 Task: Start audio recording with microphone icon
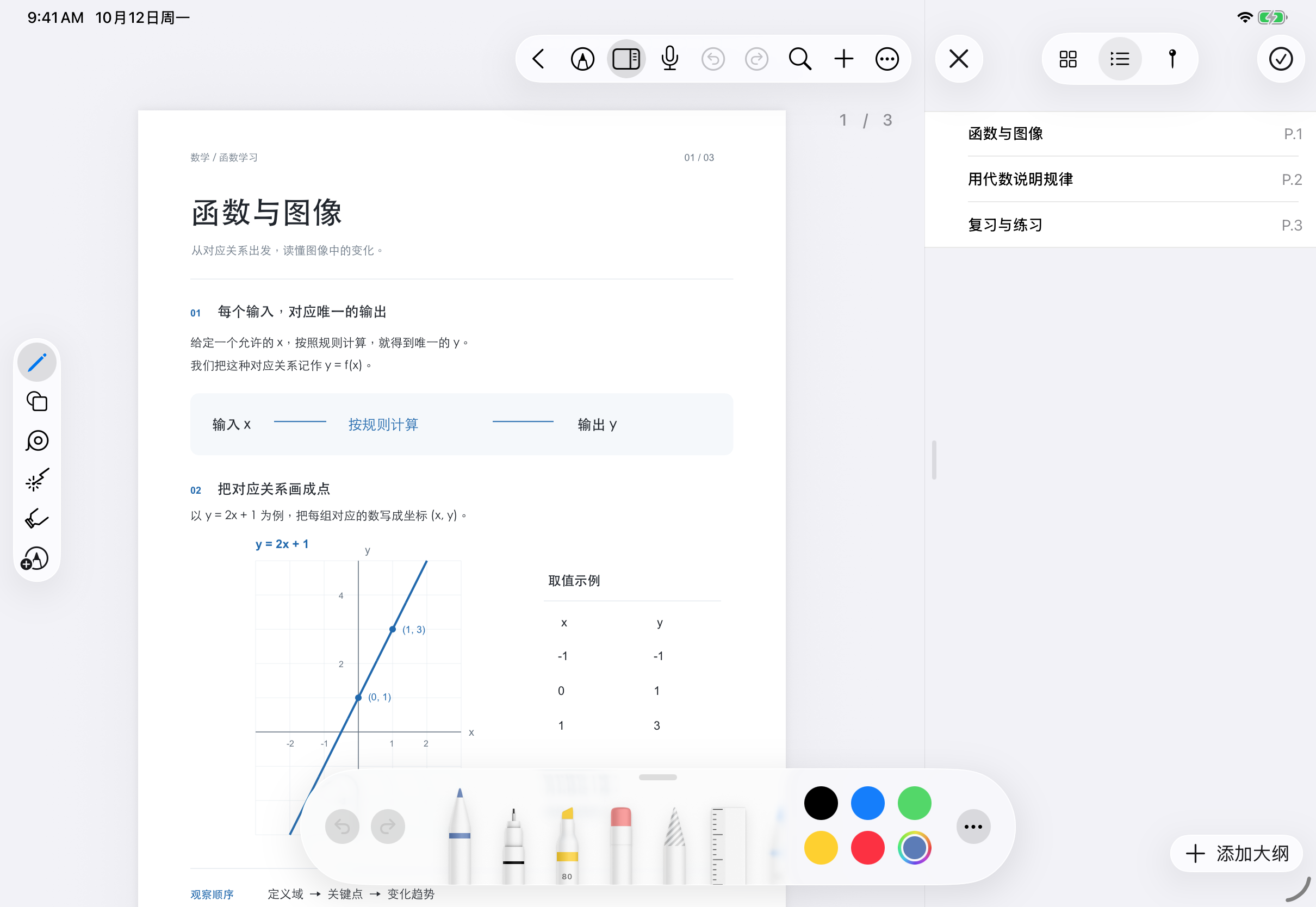point(670,59)
